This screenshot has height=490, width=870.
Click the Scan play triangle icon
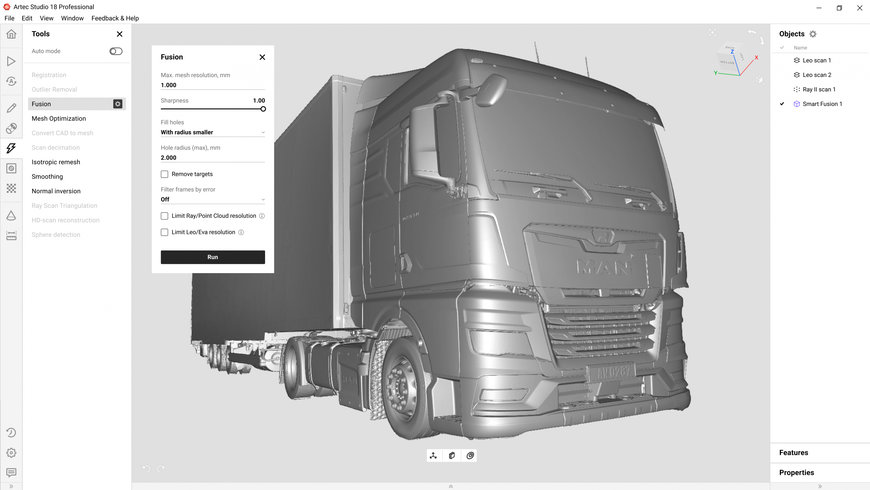[11, 61]
